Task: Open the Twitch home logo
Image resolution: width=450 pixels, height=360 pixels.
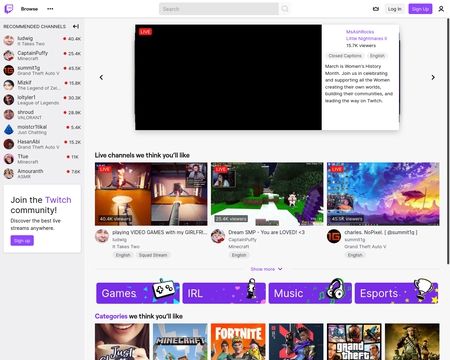Action: [x=9, y=9]
